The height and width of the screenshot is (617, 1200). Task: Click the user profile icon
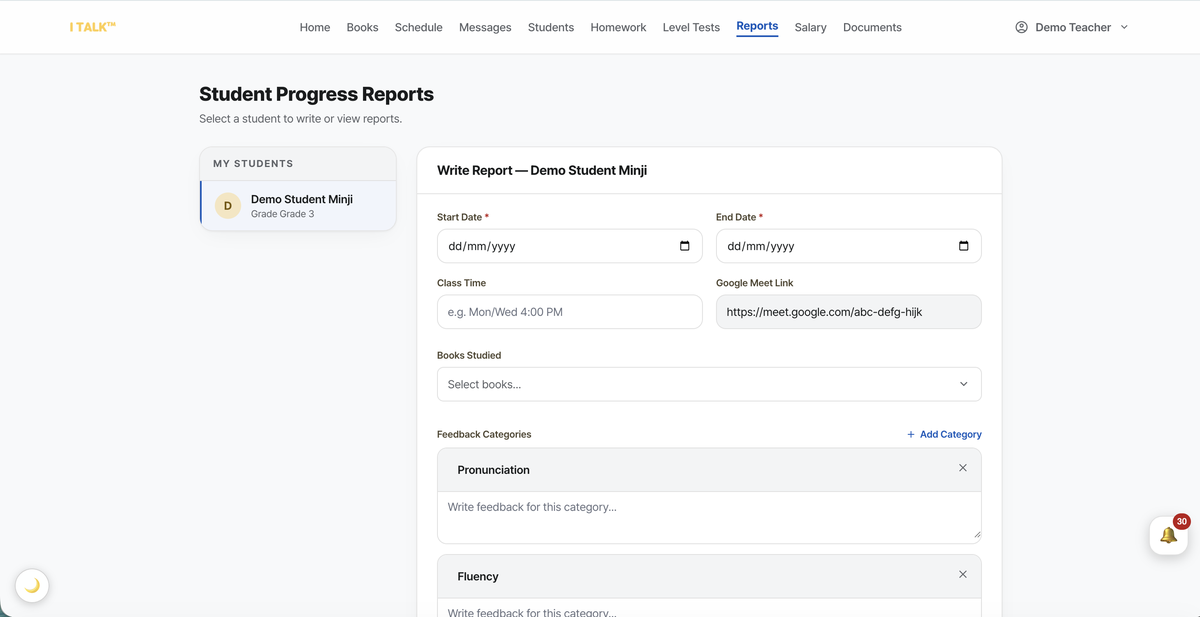point(1021,27)
